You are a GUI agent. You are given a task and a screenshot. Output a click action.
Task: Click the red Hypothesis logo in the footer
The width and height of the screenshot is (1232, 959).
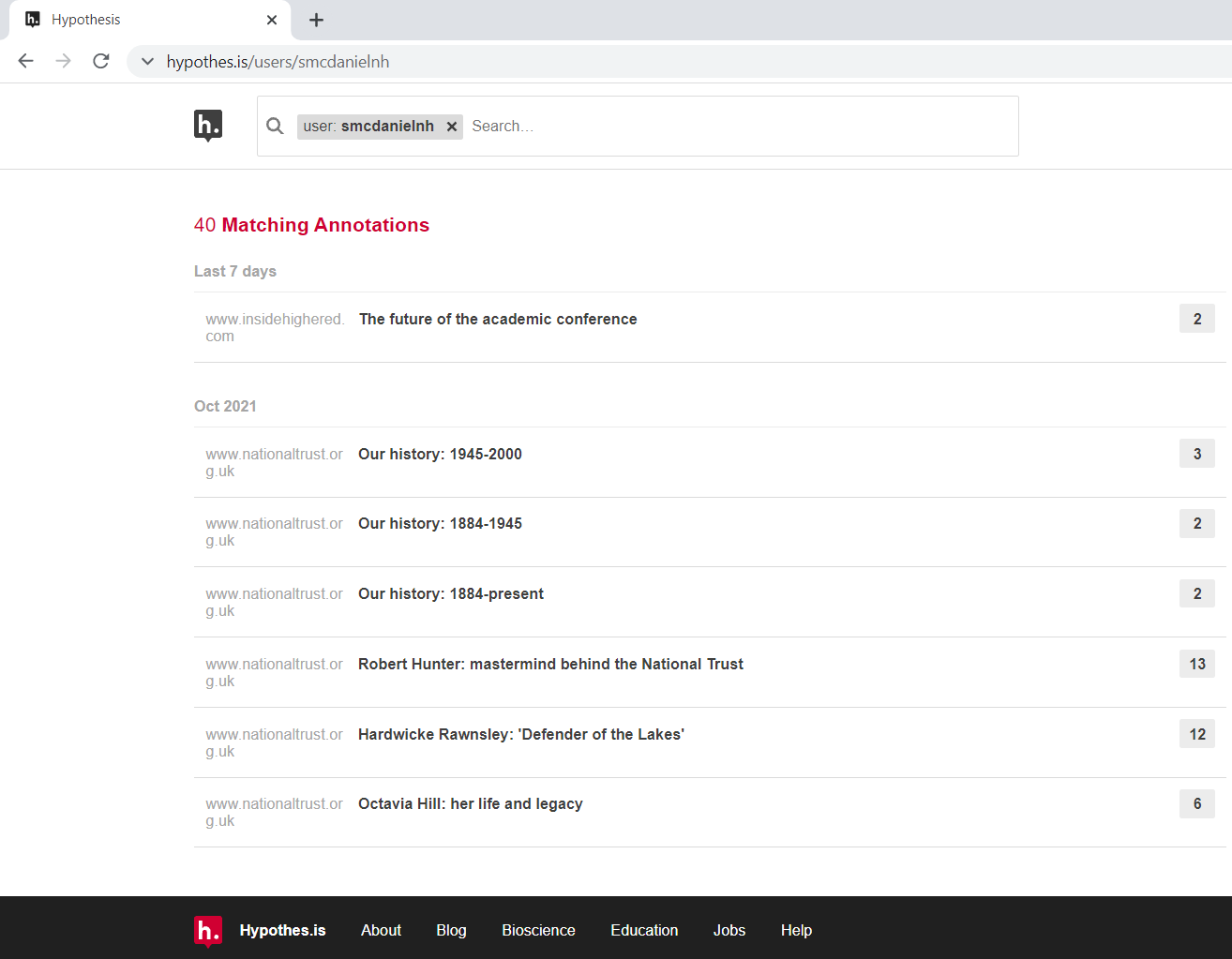click(x=207, y=930)
